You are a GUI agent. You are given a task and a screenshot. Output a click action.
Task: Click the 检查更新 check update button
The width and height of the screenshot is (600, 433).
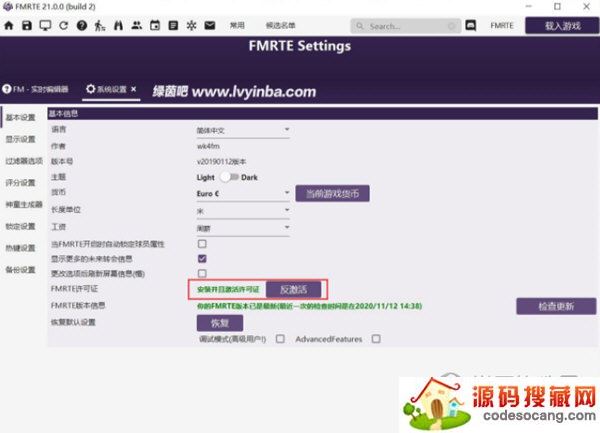coord(556,306)
